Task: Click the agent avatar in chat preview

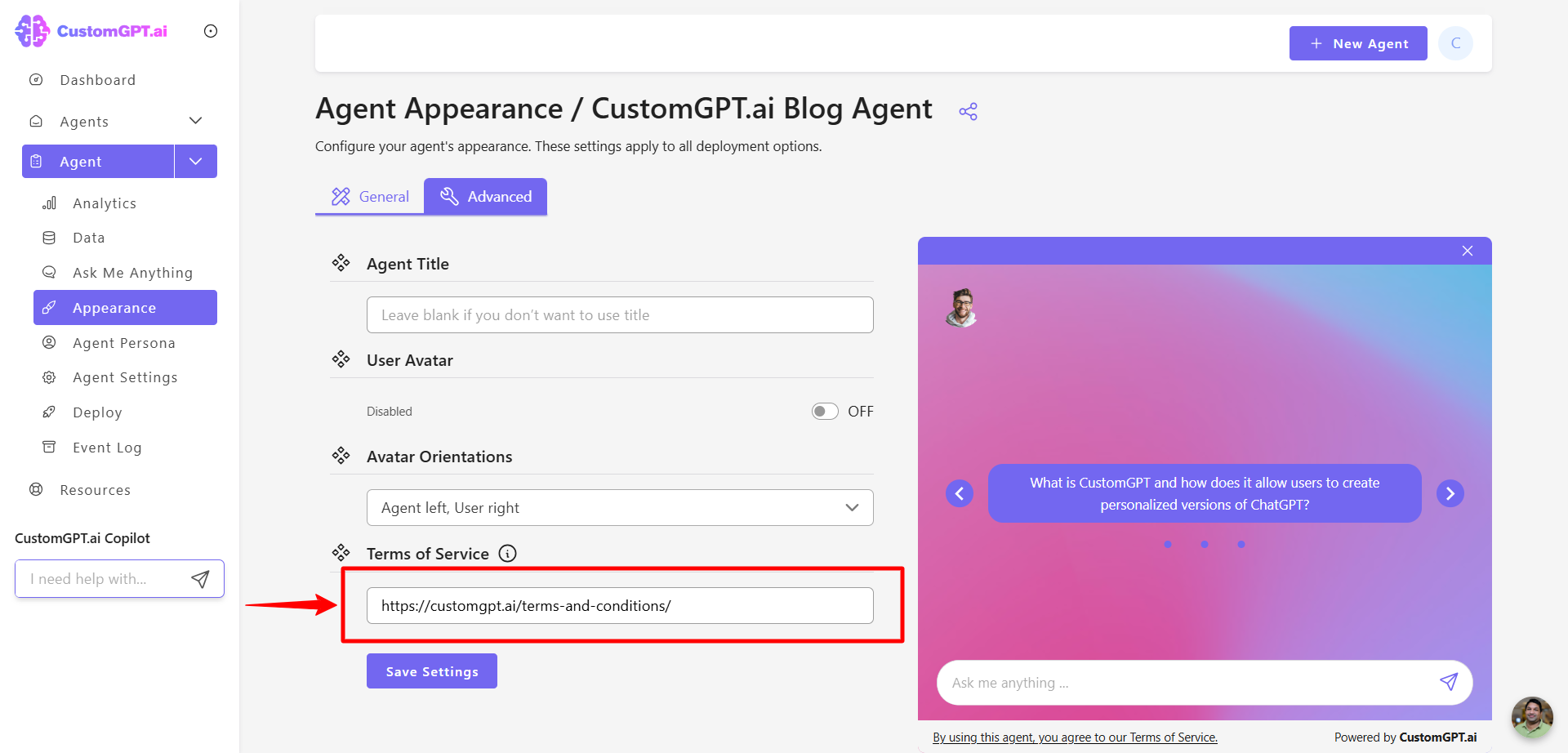Action: coord(962,308)
